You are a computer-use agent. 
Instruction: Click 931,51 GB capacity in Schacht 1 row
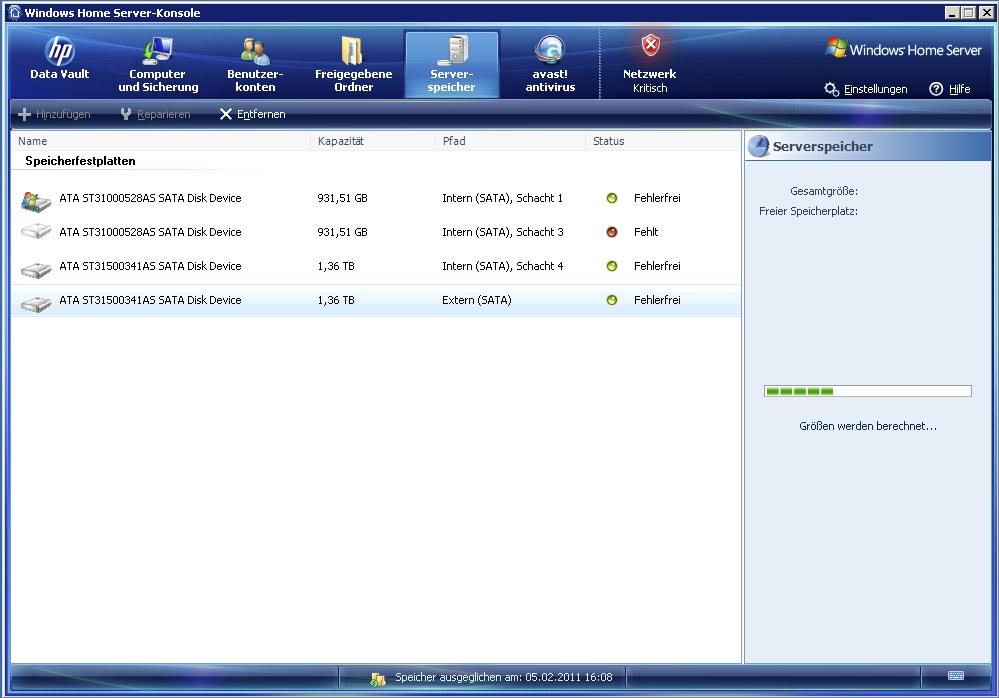tap(342, 198)
